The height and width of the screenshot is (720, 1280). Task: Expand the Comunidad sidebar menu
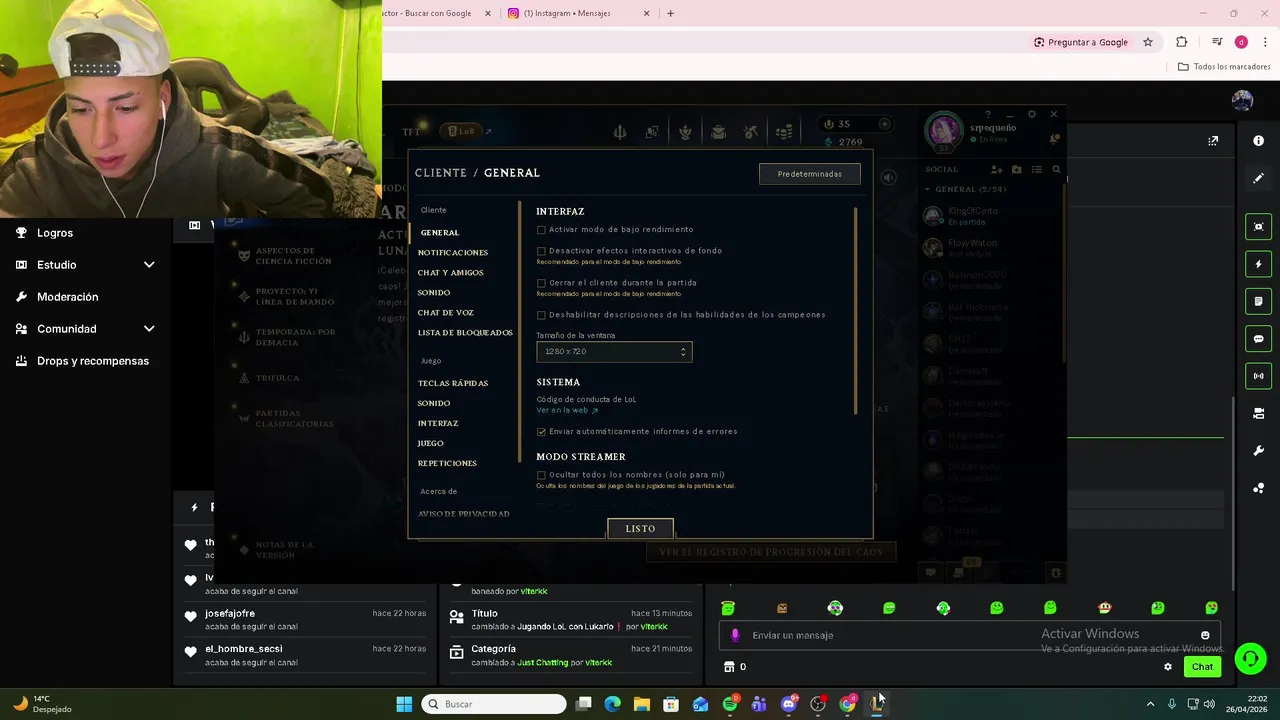pos(85,329)
